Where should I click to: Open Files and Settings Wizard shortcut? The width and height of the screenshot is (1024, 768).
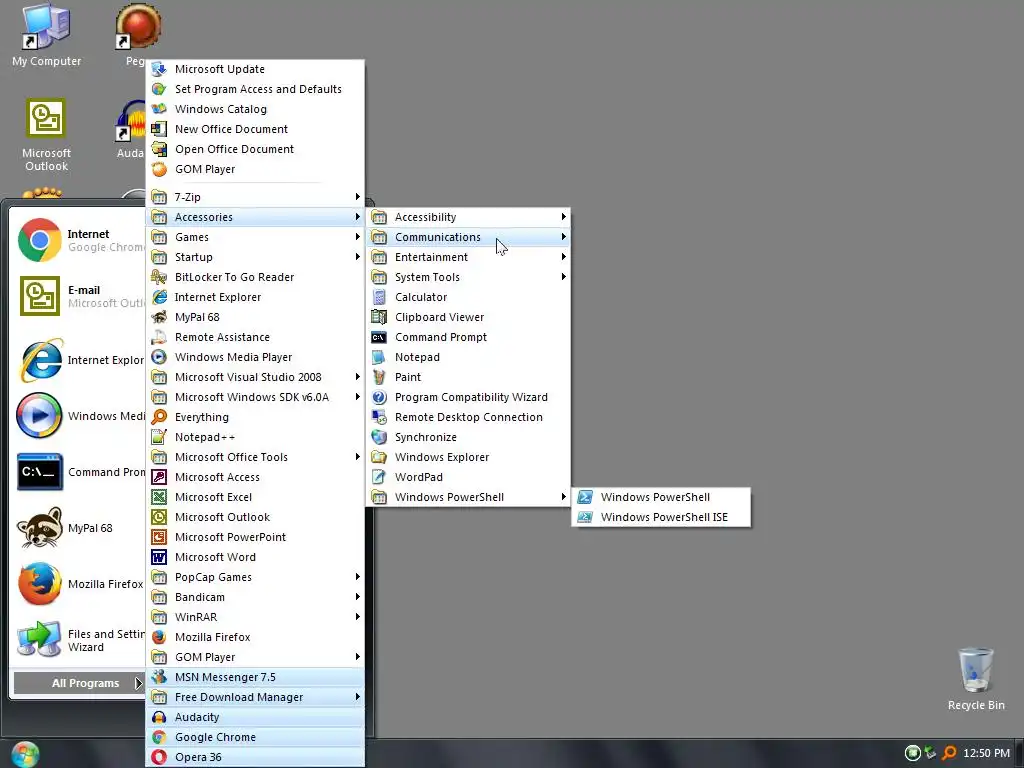[80, 640]
